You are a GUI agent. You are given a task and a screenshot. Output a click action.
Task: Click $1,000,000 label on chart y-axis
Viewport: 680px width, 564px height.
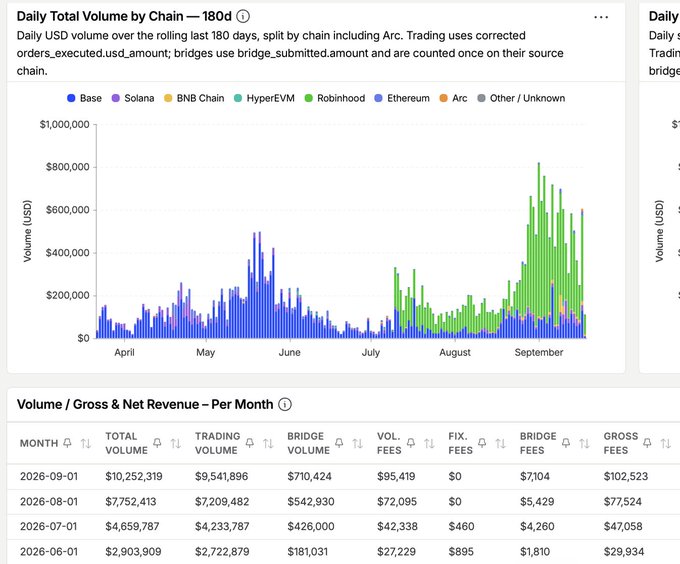[65, 124]
